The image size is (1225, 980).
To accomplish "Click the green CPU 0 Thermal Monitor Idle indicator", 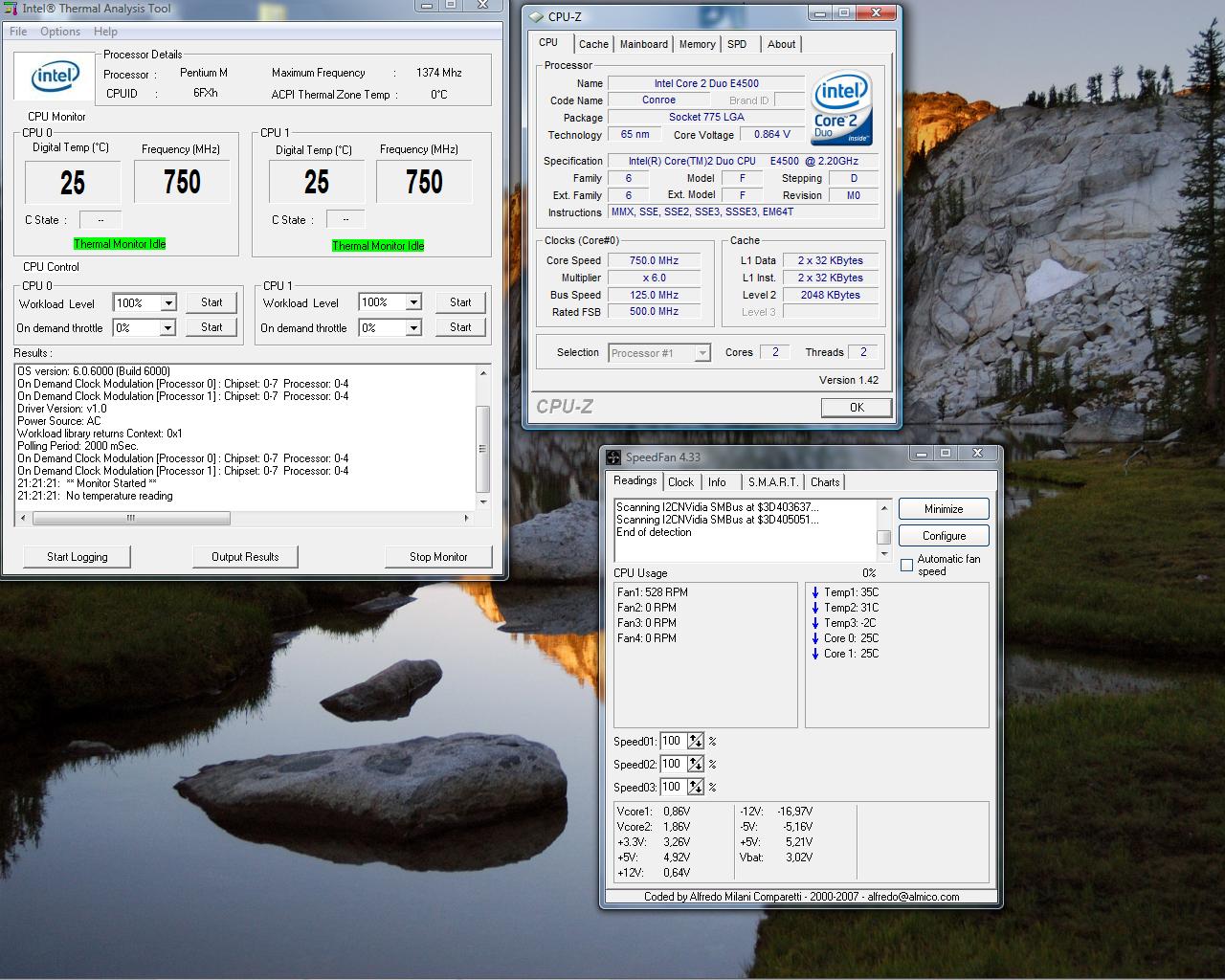I will click(x=120, y=244).
